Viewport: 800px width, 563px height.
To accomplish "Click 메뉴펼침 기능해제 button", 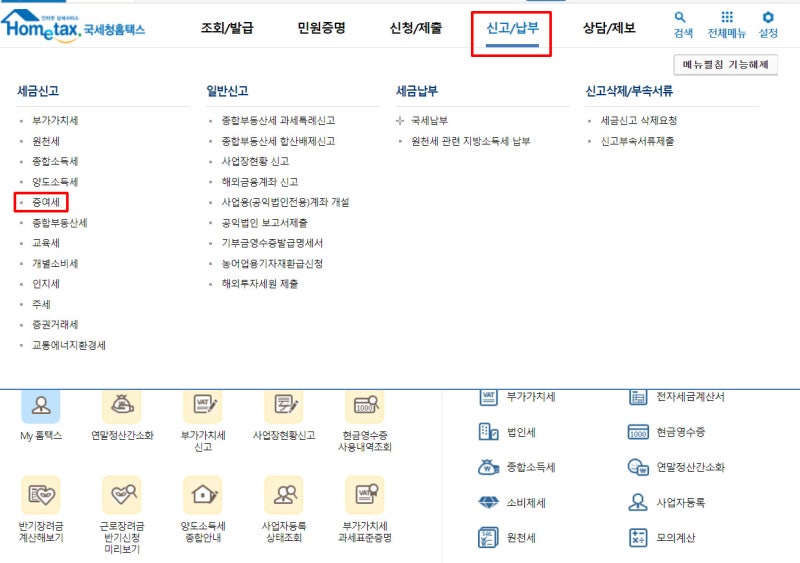I will pos(726,65).
